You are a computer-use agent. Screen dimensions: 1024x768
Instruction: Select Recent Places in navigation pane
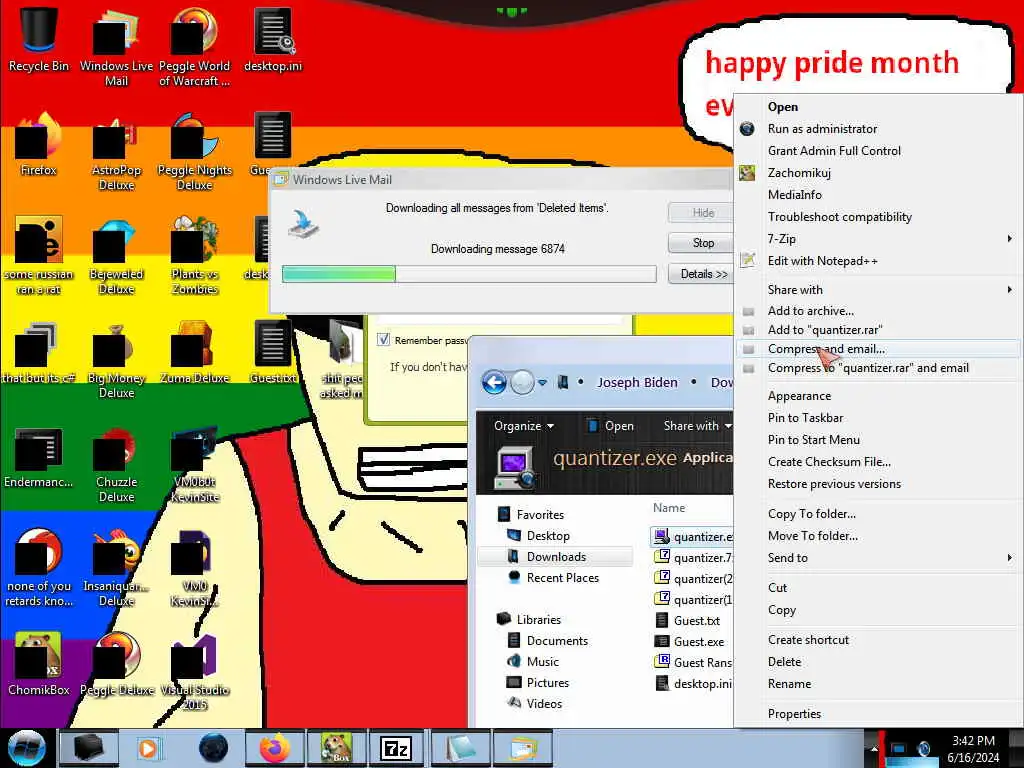coord(562,578)
